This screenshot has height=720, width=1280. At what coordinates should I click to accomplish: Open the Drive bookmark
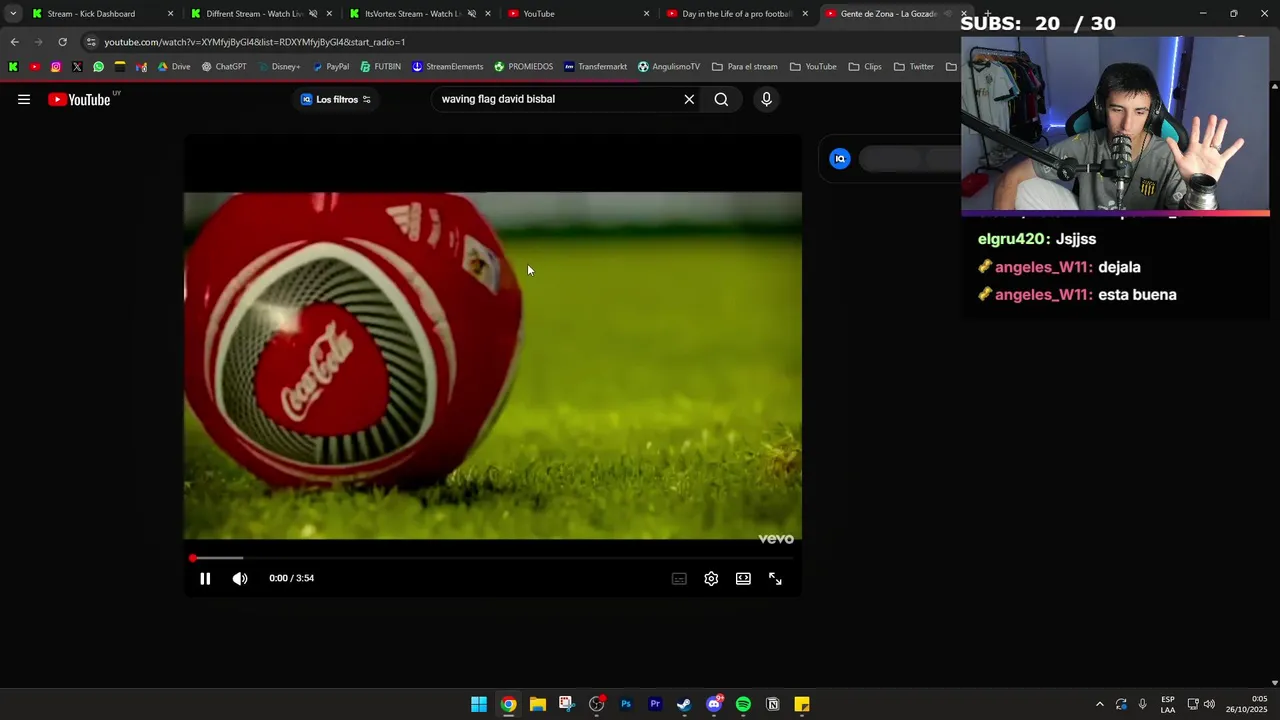coord(173,67)
